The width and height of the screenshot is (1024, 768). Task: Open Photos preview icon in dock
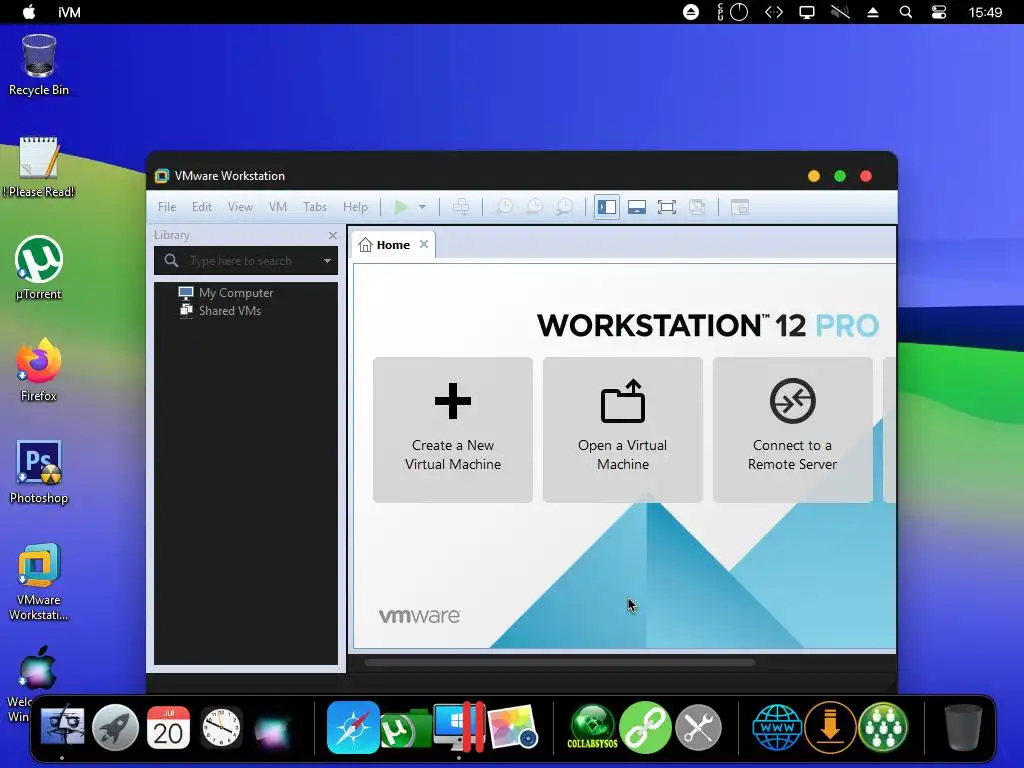[x=513, y=727]
